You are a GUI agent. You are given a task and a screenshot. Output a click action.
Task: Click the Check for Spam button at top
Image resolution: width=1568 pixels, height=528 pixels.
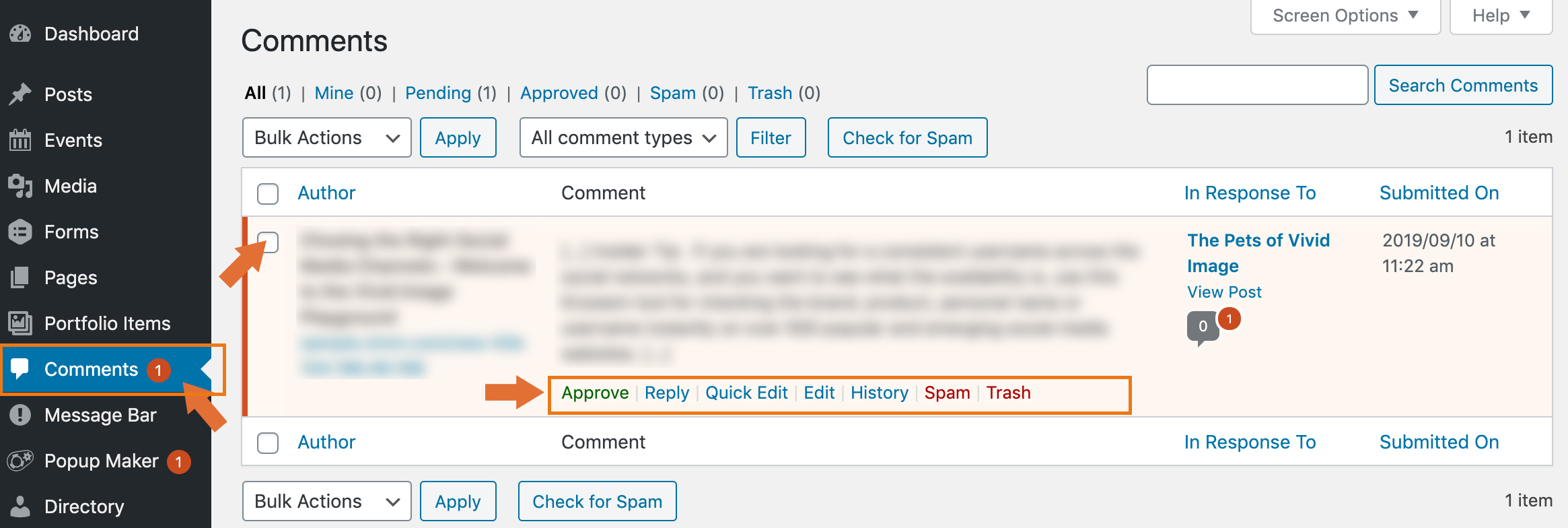(907, 137)
